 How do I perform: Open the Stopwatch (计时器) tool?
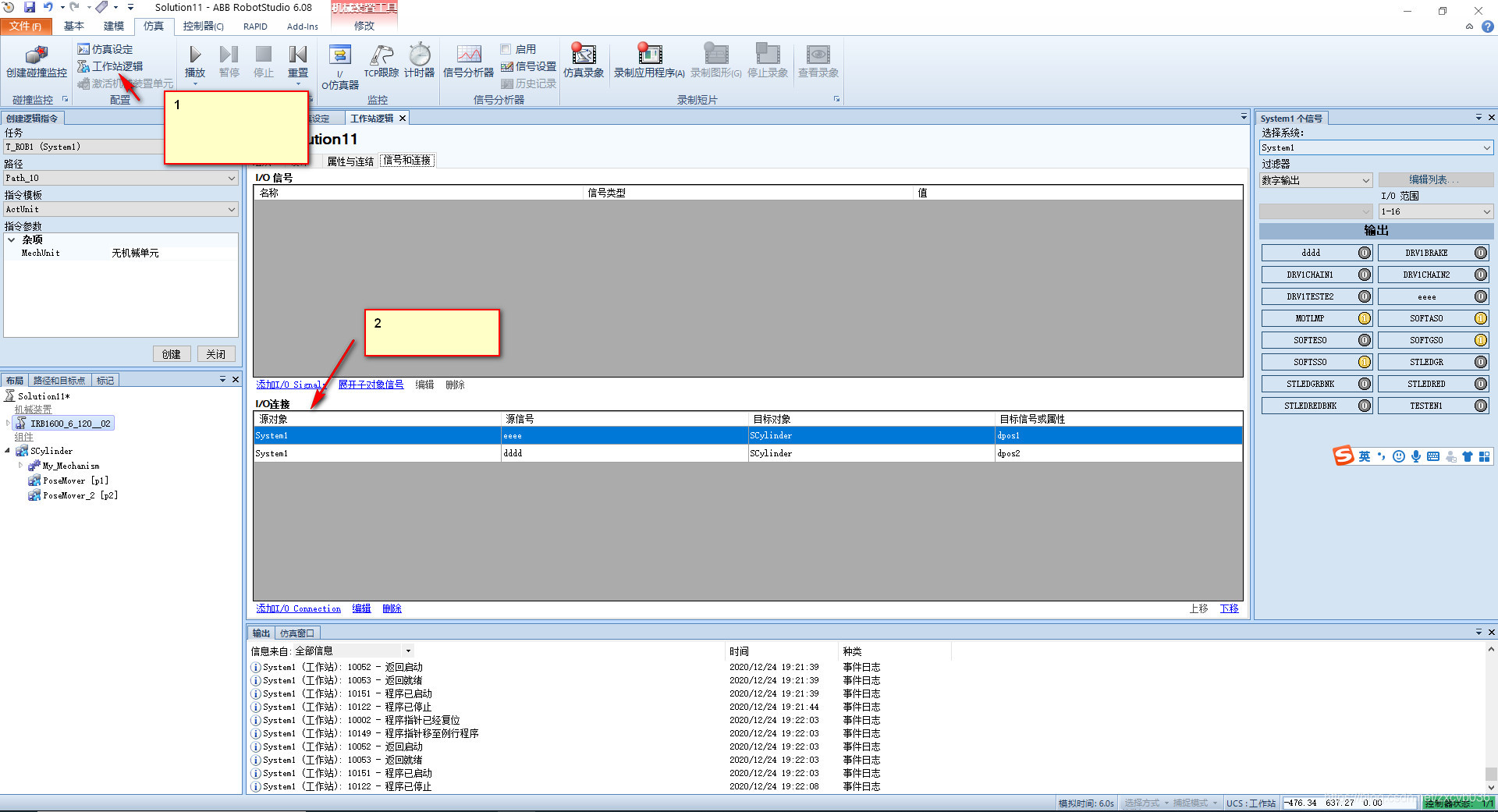(420, 62)
